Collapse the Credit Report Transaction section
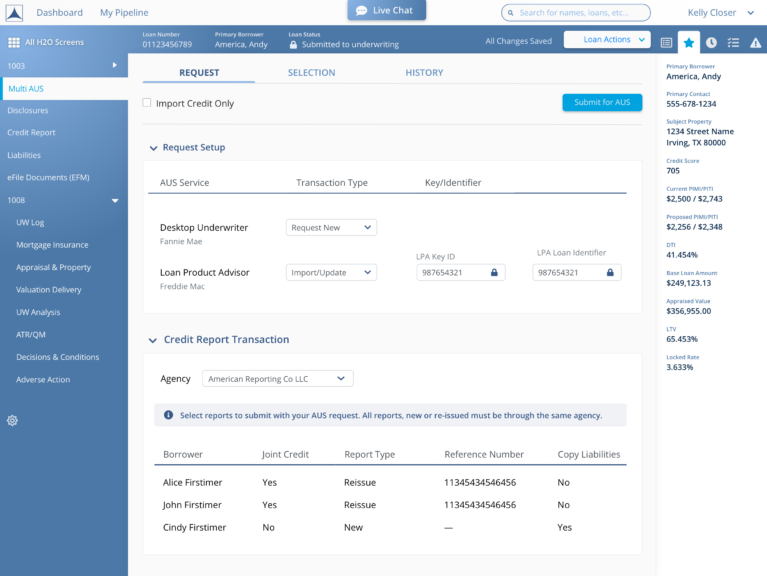The height and width of the screenshot is (576, 767). [153, 340]
